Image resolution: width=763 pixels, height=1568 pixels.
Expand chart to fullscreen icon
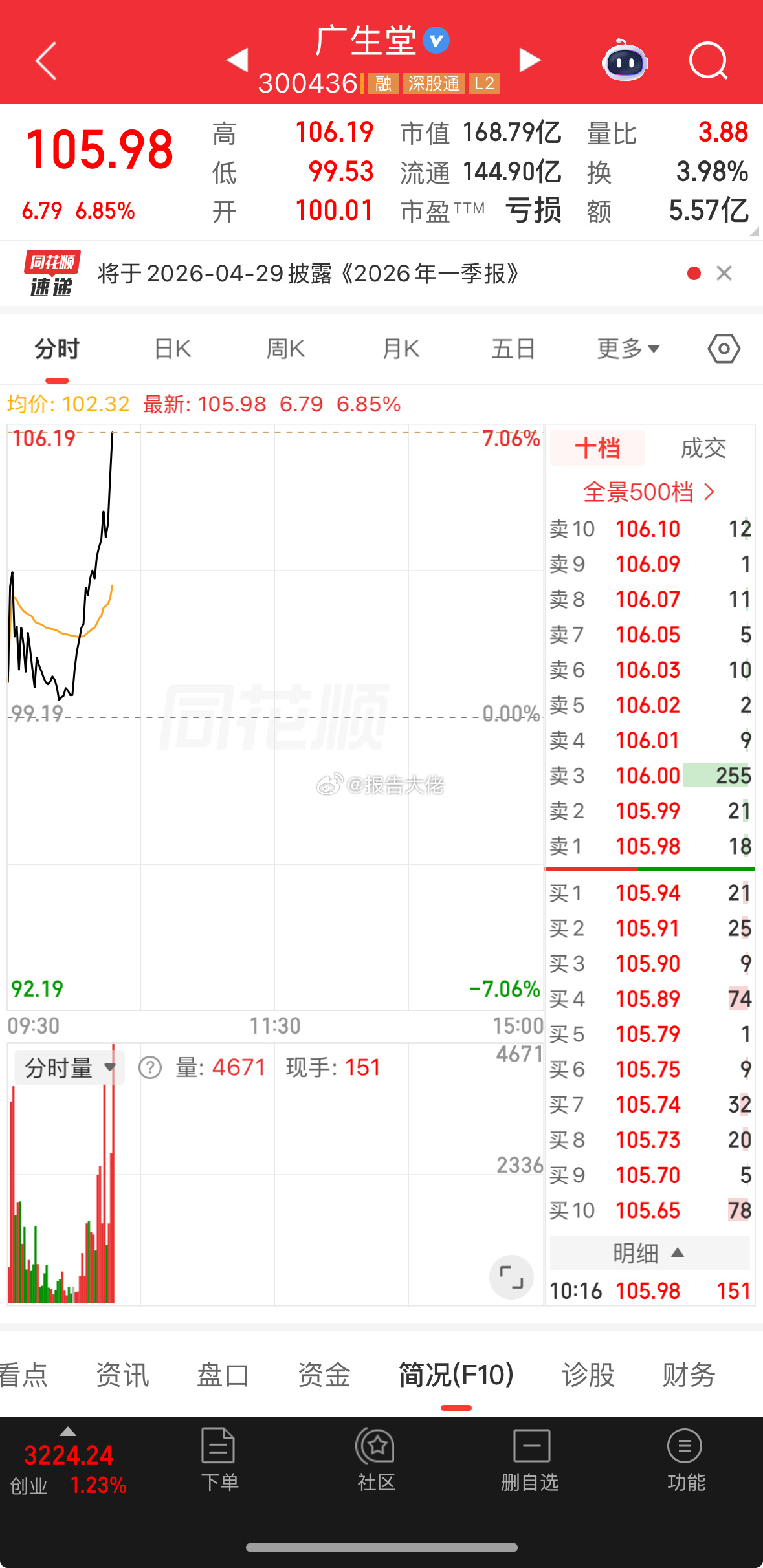(511, 1277)
